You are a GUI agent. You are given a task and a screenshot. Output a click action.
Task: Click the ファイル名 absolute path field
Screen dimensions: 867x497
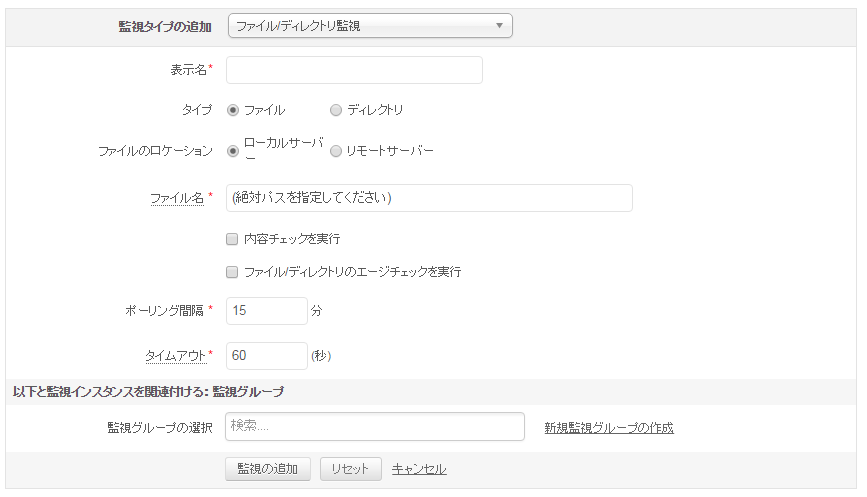click(x=429, y=198)
